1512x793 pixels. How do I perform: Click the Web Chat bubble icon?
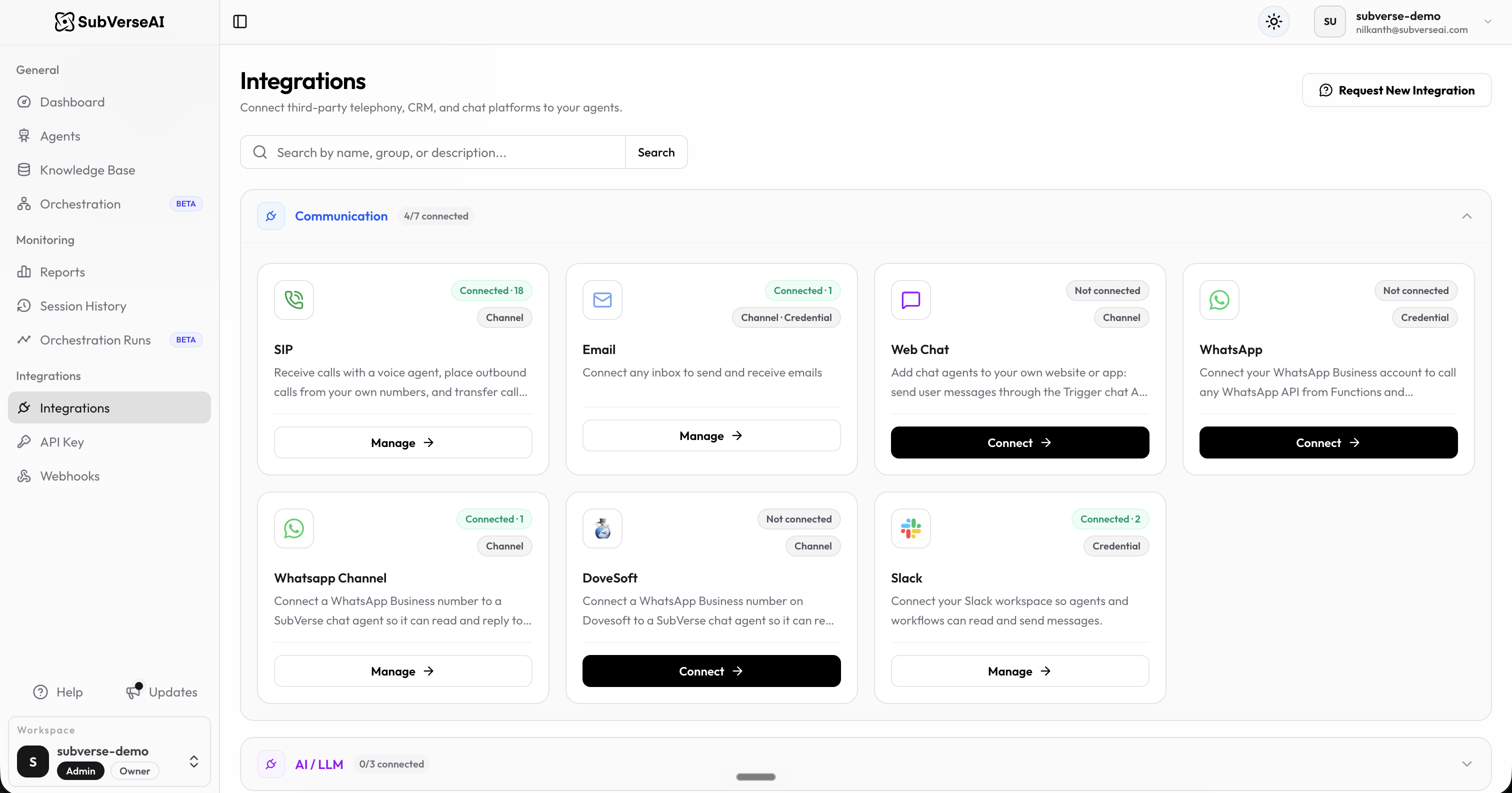(911, 300)
